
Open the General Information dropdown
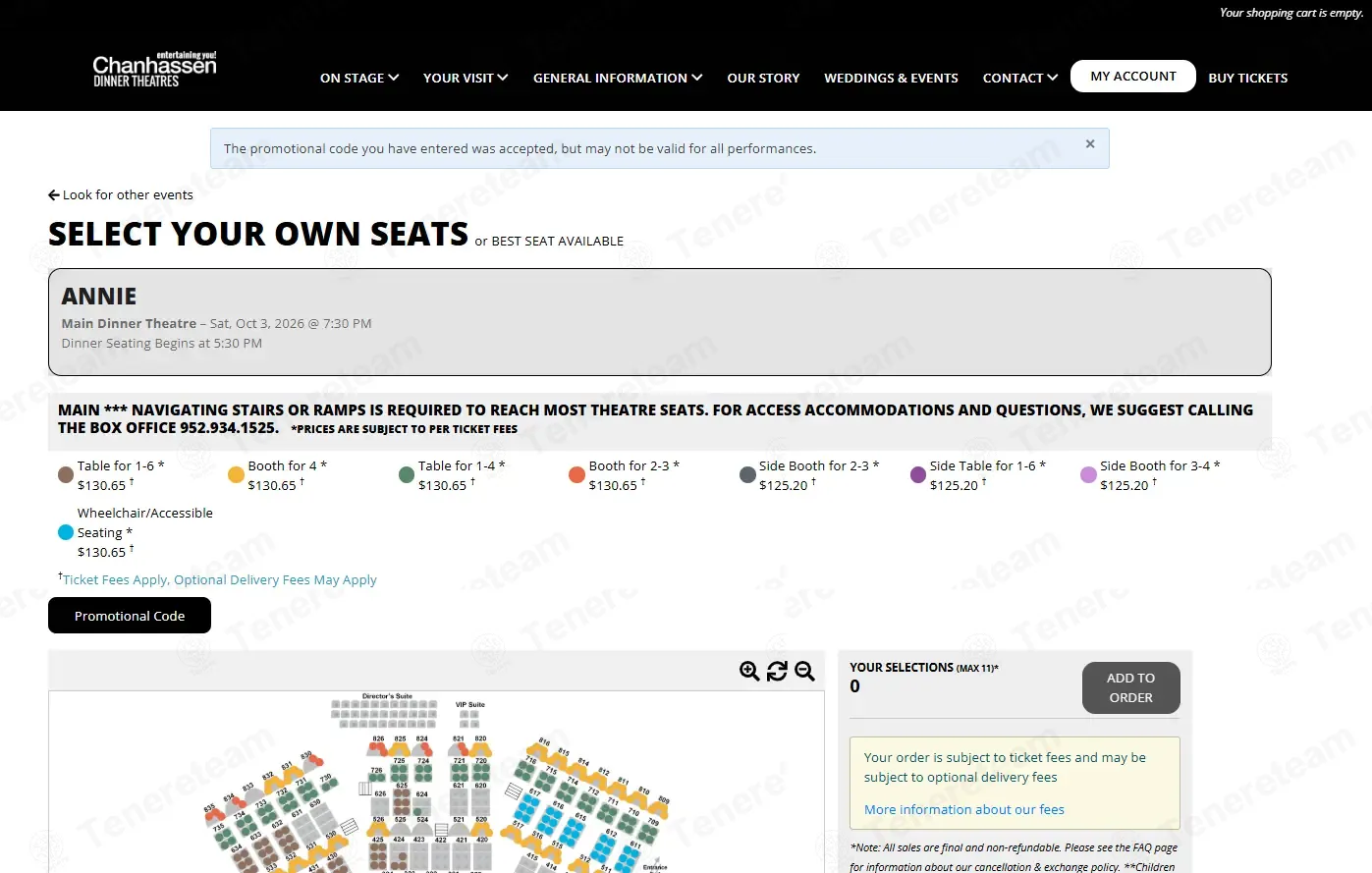[618, 78]
